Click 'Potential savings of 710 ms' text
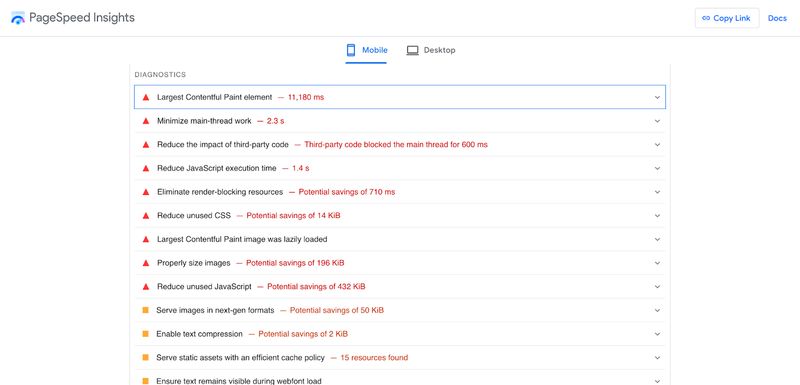This screenshot has height=385, width=800. tap(347, 192)
